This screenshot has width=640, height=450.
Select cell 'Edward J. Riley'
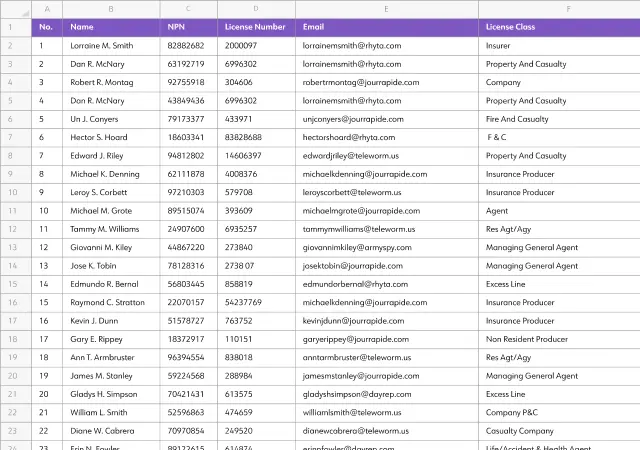111,156
